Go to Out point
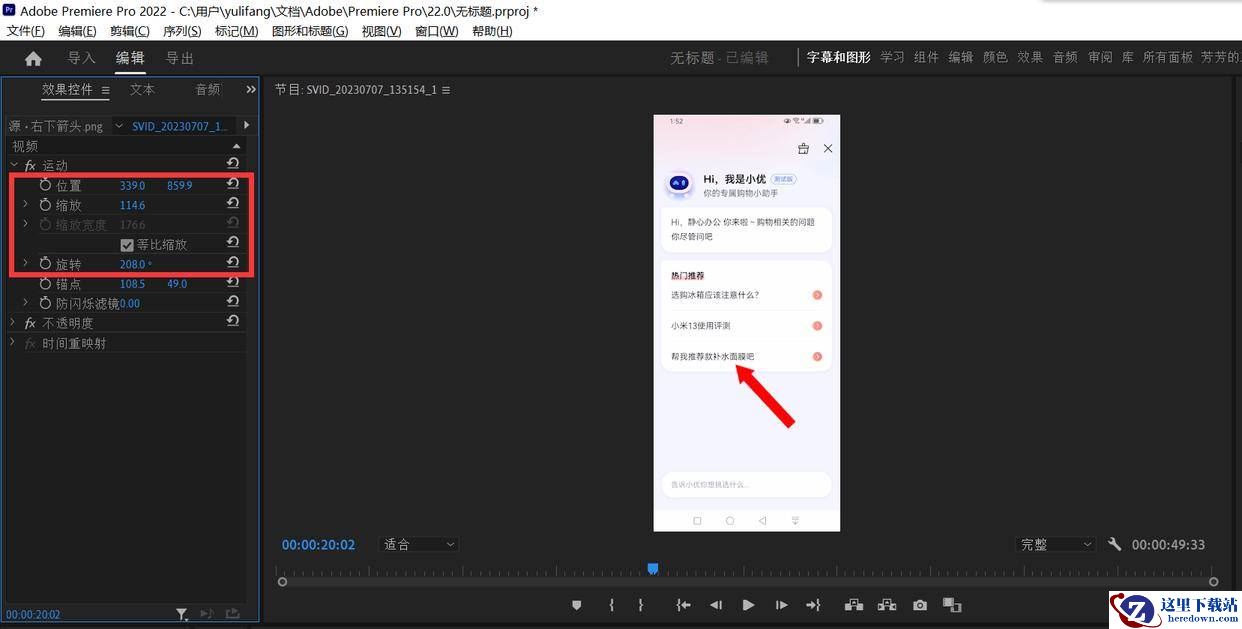This screenshot has width=1242, height=629. click(813, 605)
